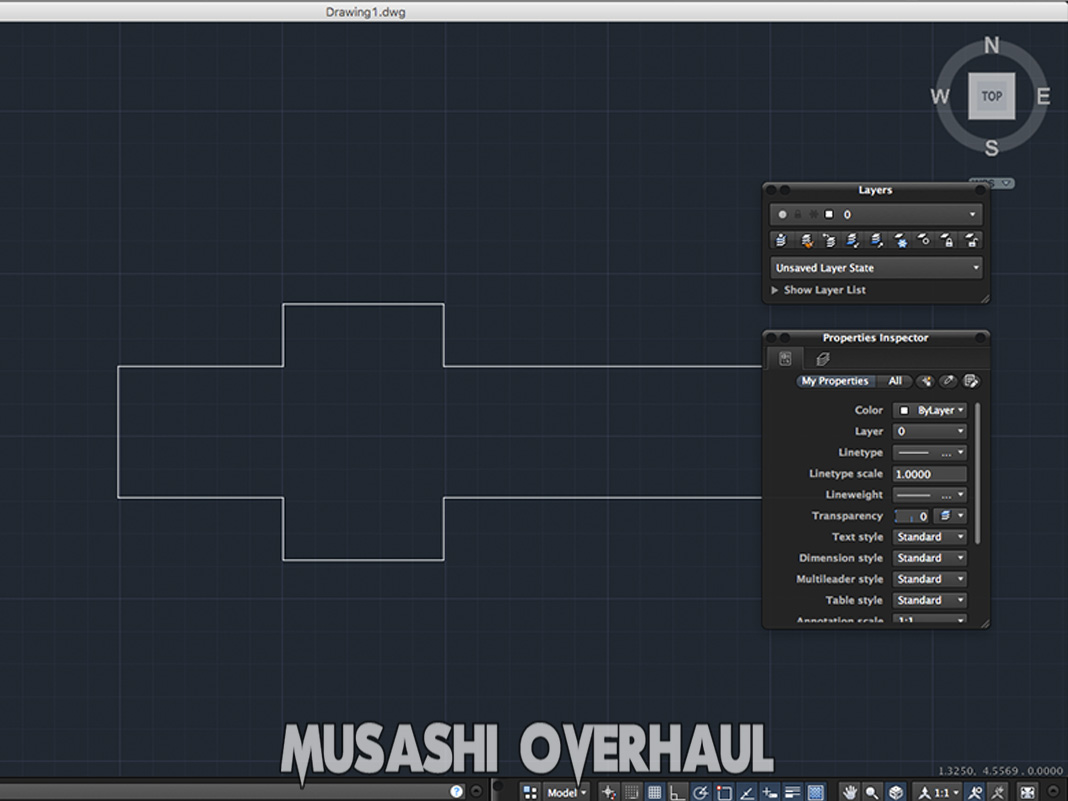Click the Isolate Layer icon in Layers panel
This screenshot has width=1068, height=801.
click(x=853, y=240)
